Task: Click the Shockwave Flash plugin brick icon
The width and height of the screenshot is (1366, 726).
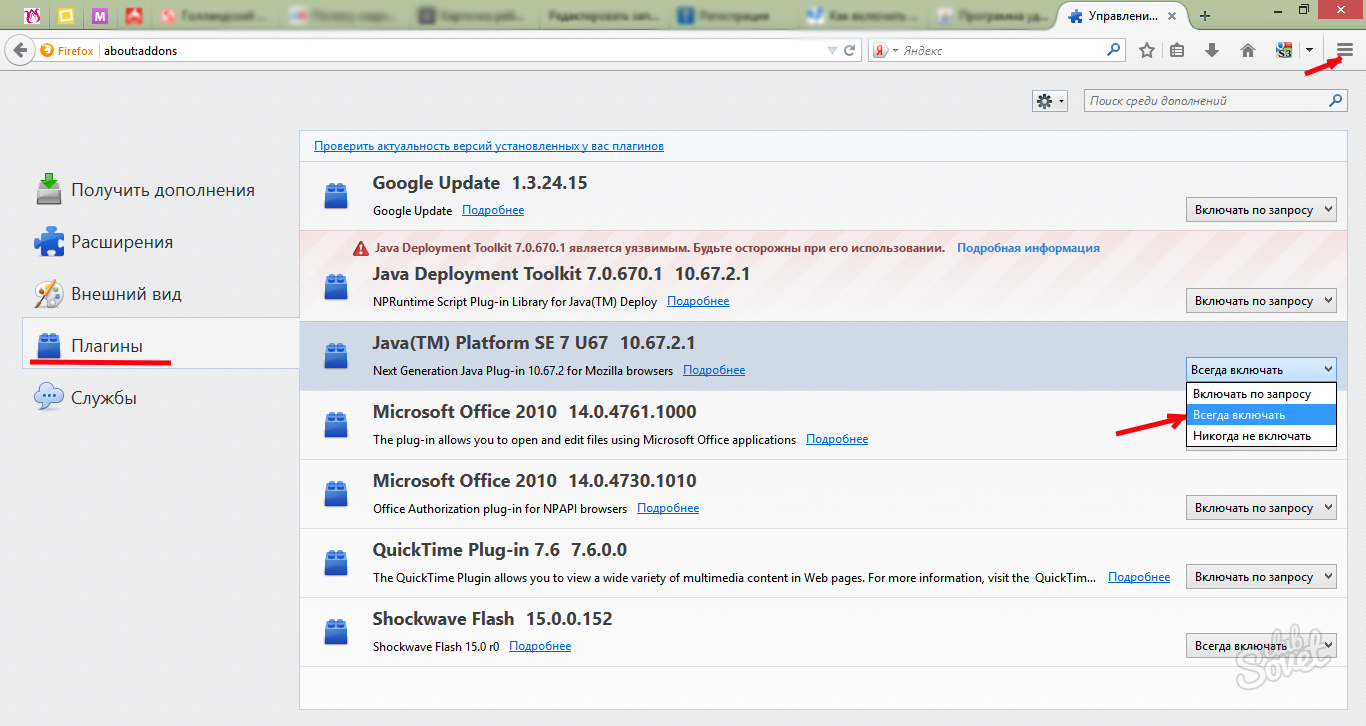Action: [336, 632]
